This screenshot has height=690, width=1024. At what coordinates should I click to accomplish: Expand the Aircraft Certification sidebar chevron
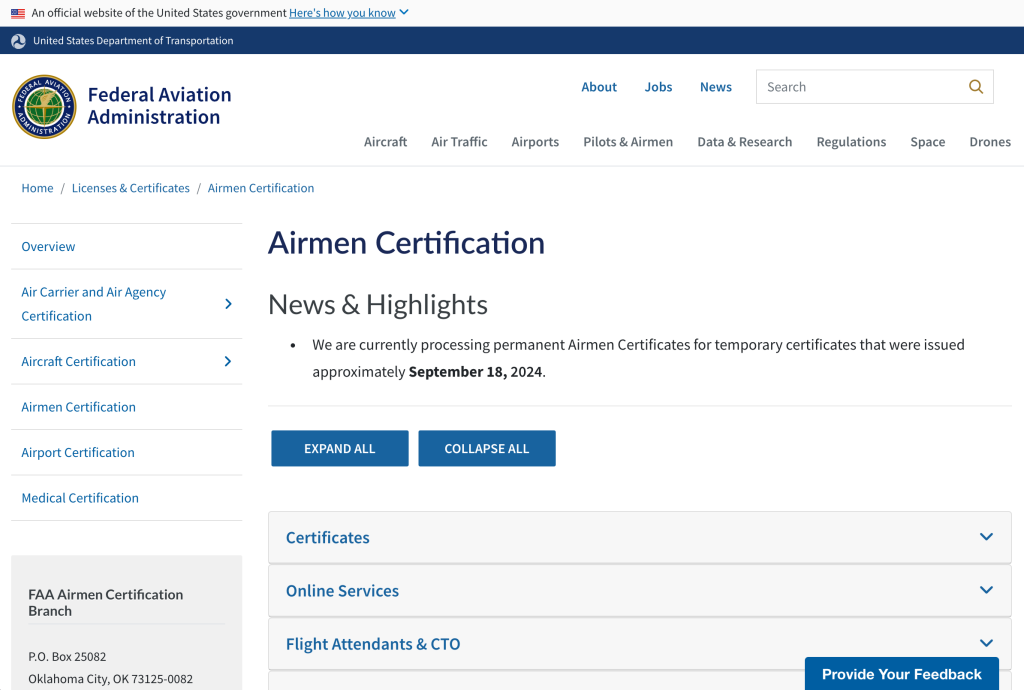pos(228,362)
